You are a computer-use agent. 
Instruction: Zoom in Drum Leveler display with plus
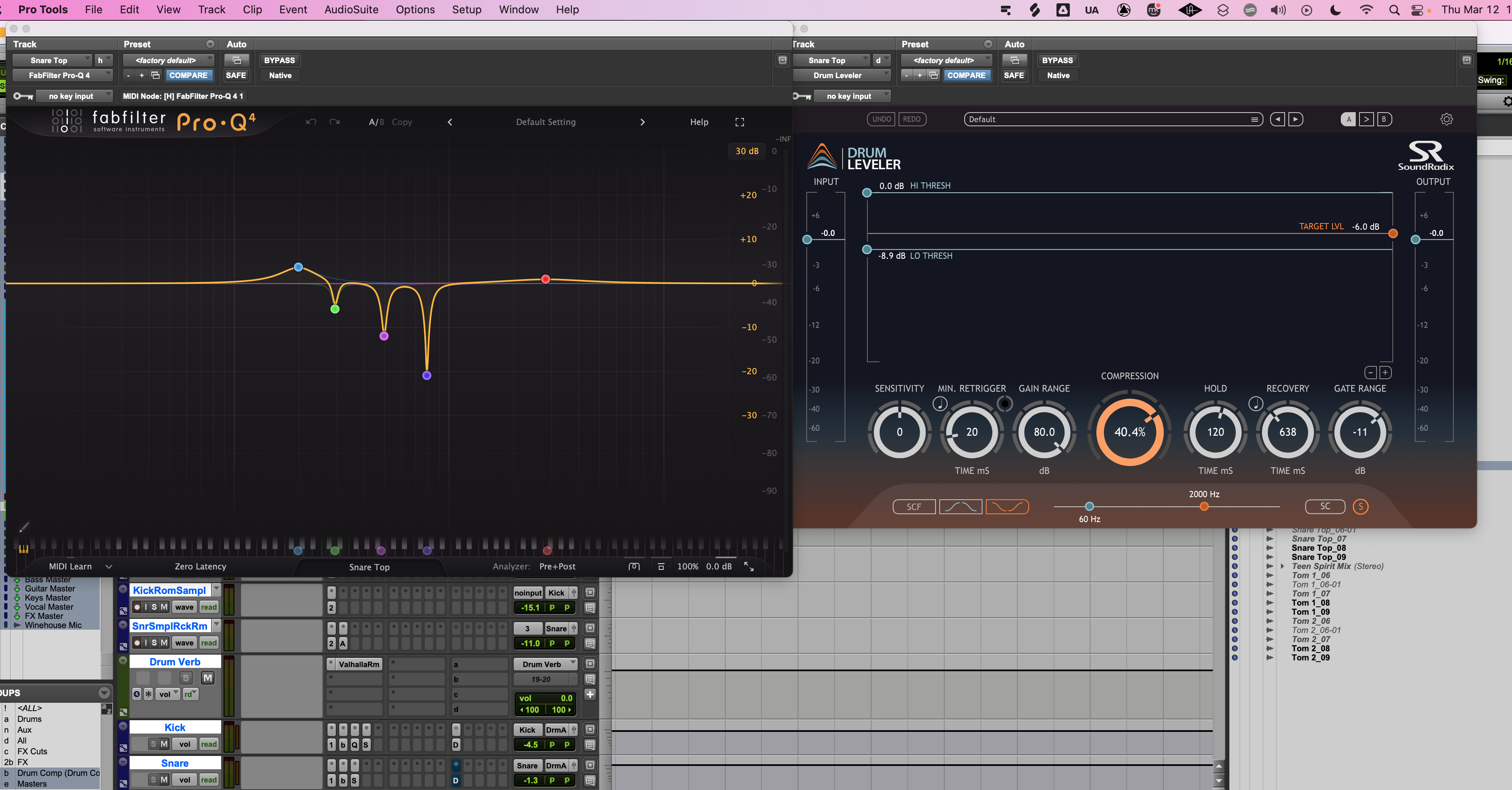(1385, 373)
